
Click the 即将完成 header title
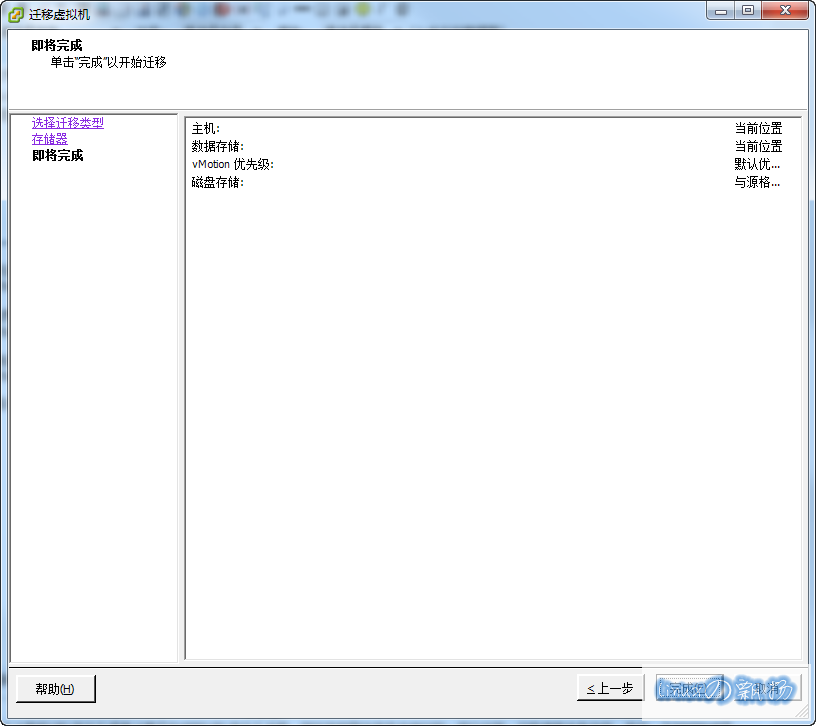[x=57, y=46]
